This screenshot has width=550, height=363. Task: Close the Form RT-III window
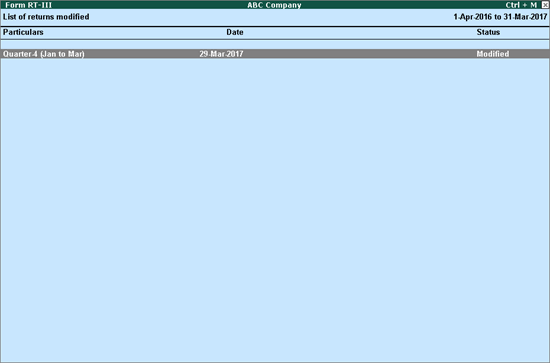pyautogui.click(x=545, y=5)
